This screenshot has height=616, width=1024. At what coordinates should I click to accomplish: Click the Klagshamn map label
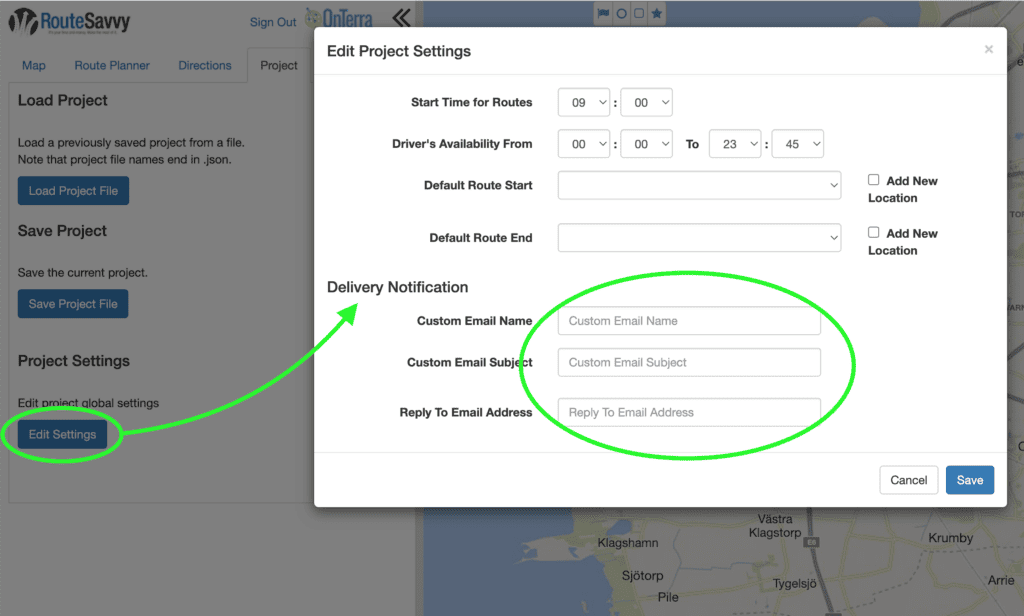click(628, 543)
